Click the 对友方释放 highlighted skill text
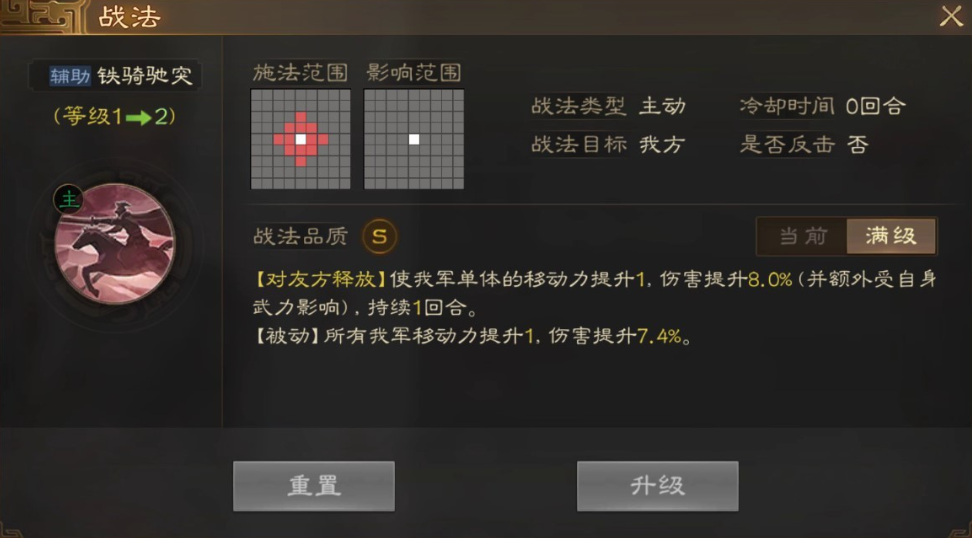972x538 pixels. pyautogui.click(x=320, y=280)
